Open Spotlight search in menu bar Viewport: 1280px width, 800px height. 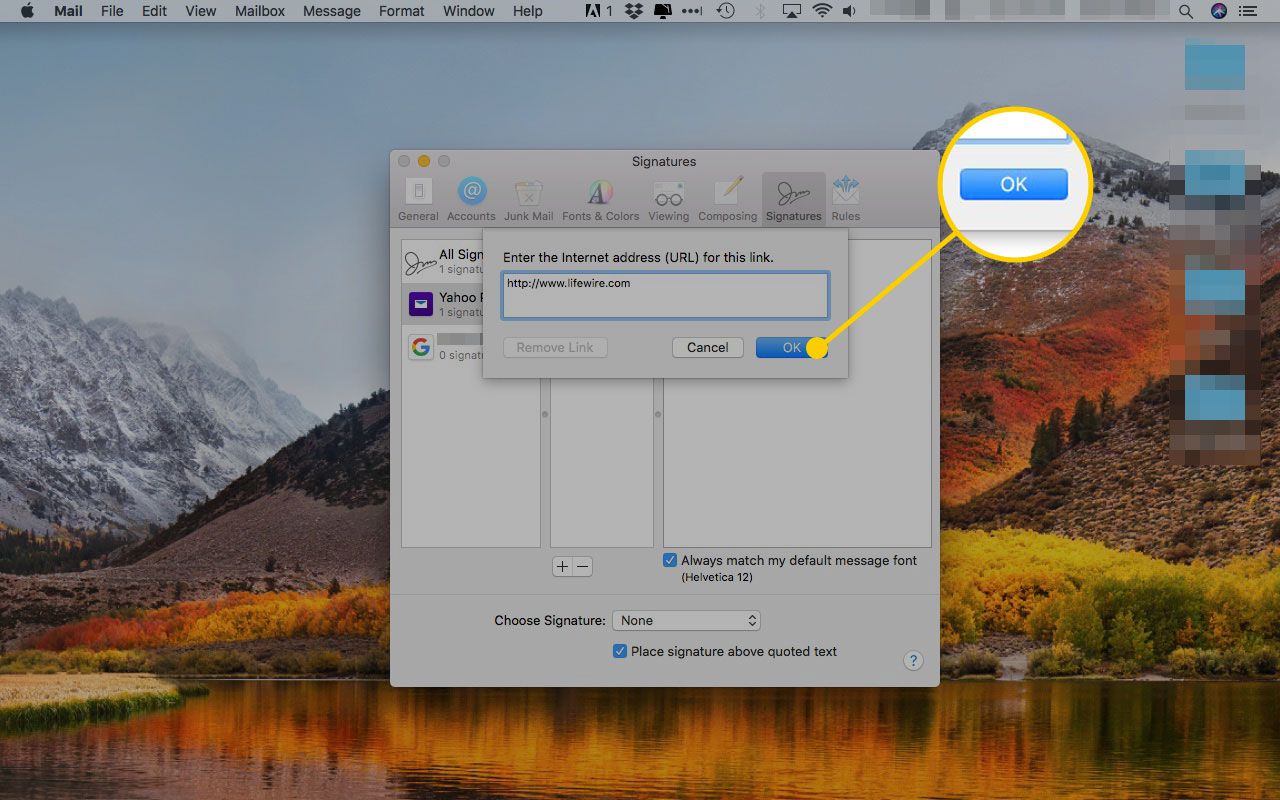pyautogui.click(x=1186, y=11)
